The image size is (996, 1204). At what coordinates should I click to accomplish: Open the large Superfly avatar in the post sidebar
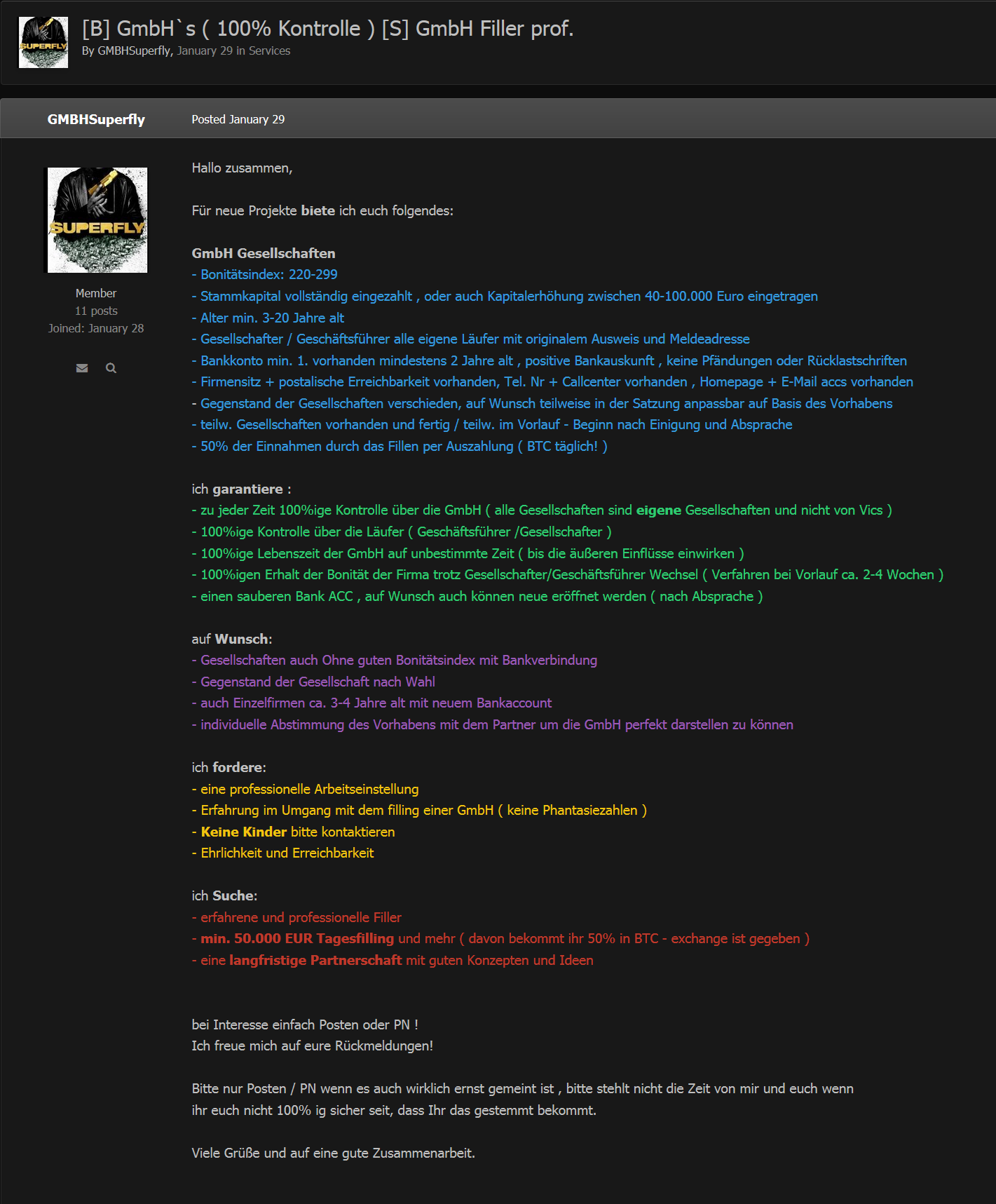[x=97, y=220]
